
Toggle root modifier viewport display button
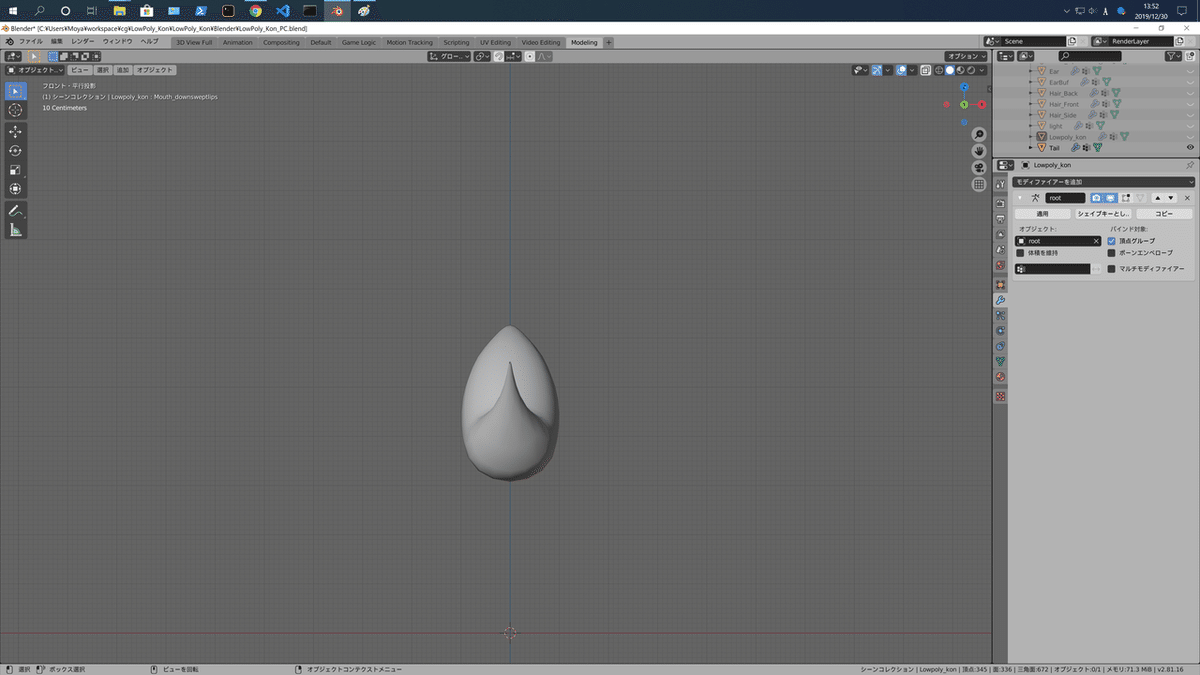coord(1110,198)
